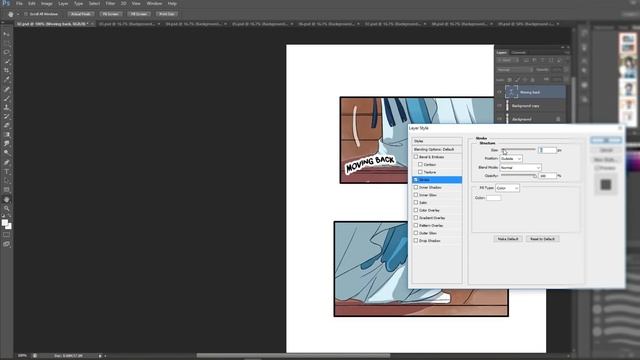640x360 pixels.
Task: Select the Crop tool
Action: click(x=7, y=71)
